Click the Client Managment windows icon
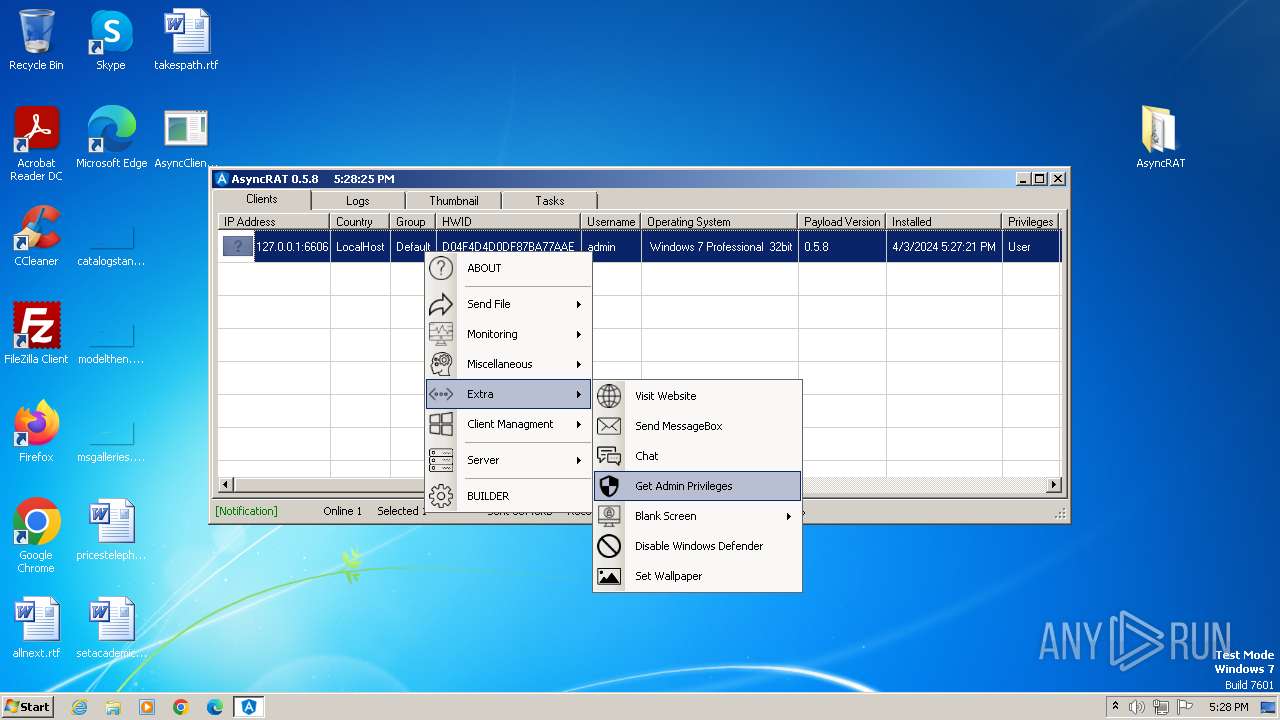 [x=441, y=424]
